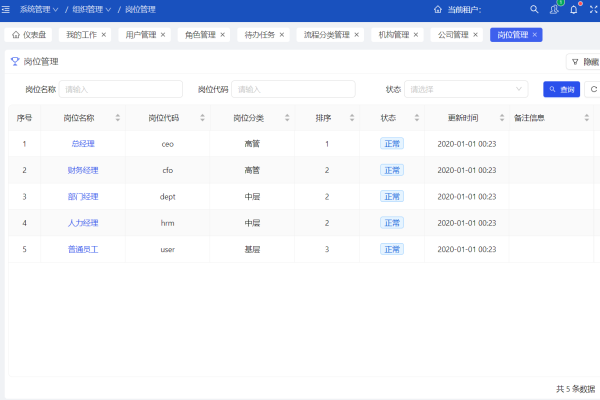Viewport: 600px width, 400px height.
Task: Open the 状态 select dropdown
Action: [x=466, y=89]
